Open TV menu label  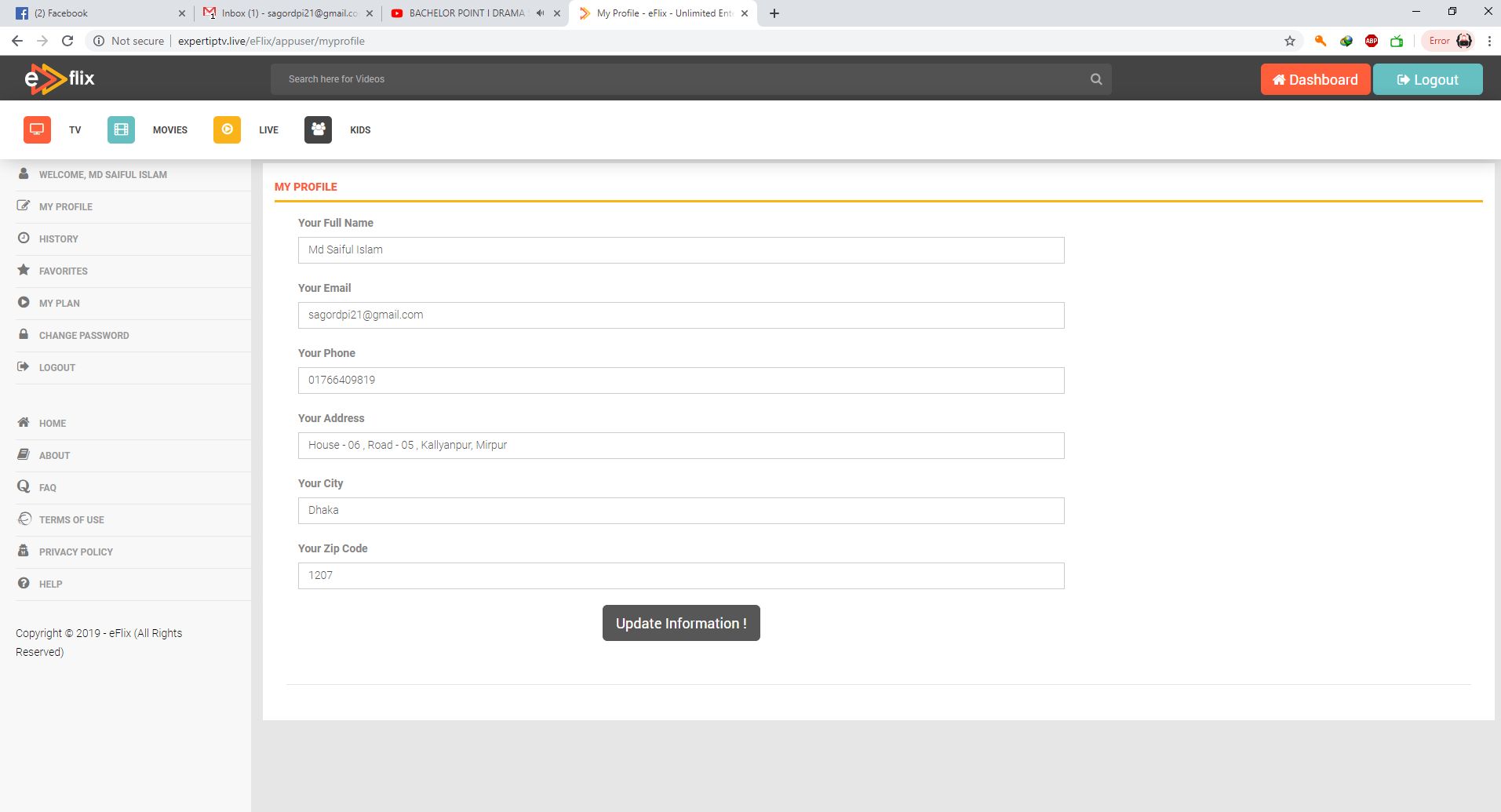75,130
